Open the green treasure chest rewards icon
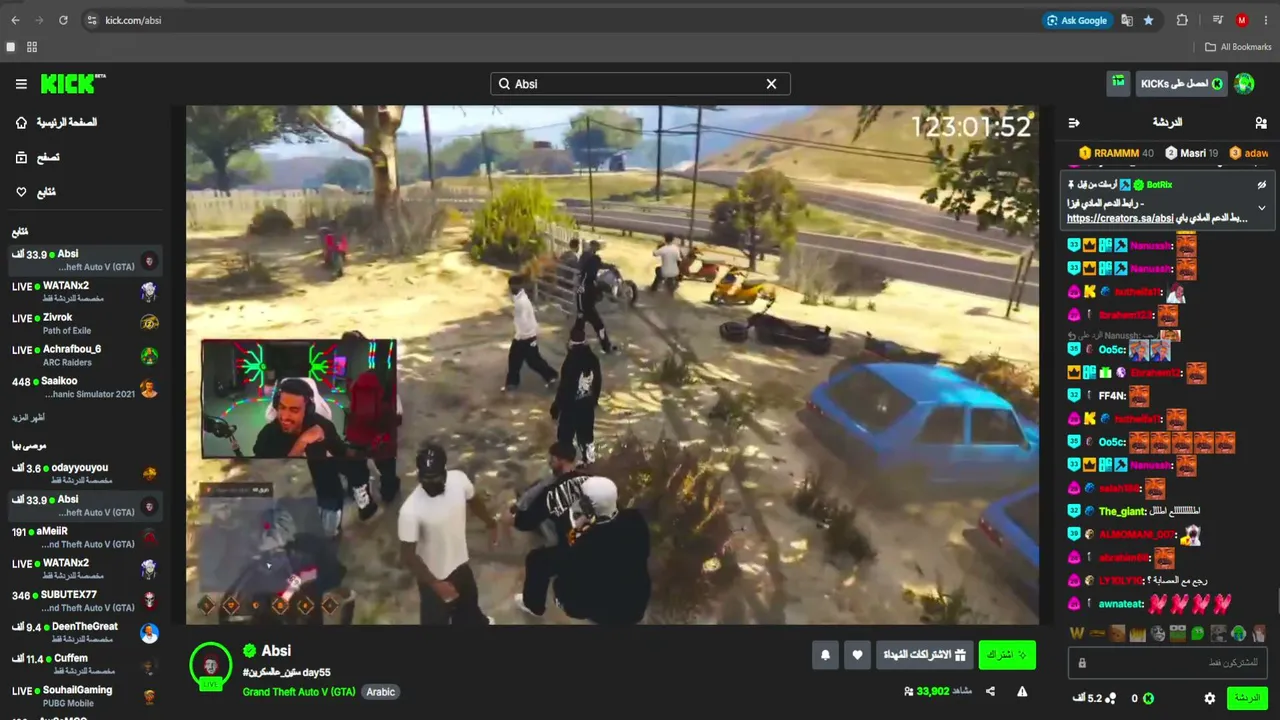 (x=1118, y=83)
